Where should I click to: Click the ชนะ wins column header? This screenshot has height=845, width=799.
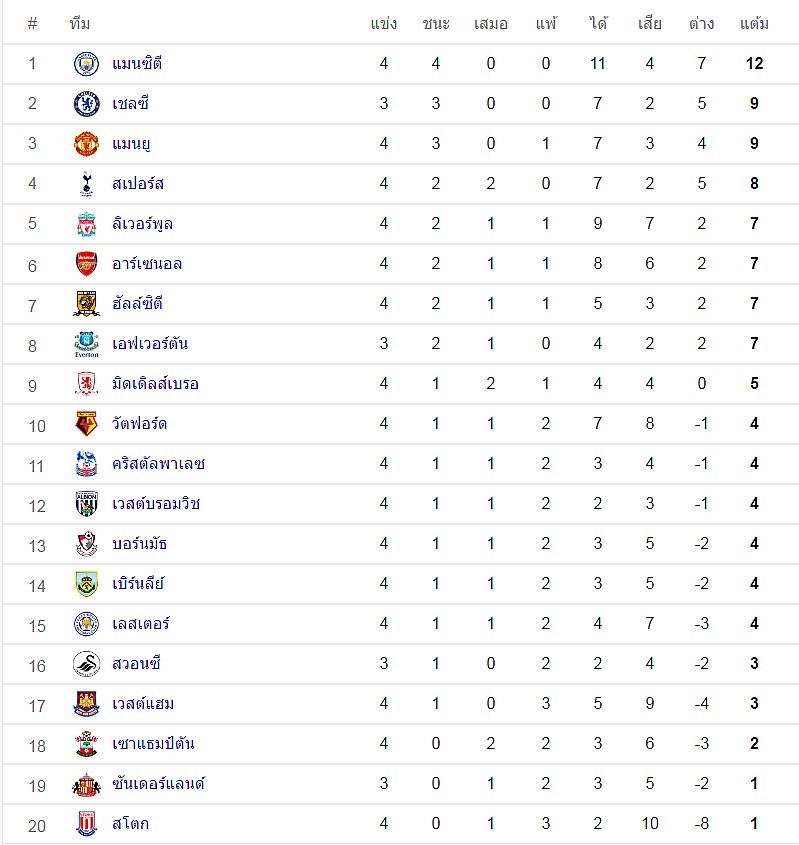436,24
